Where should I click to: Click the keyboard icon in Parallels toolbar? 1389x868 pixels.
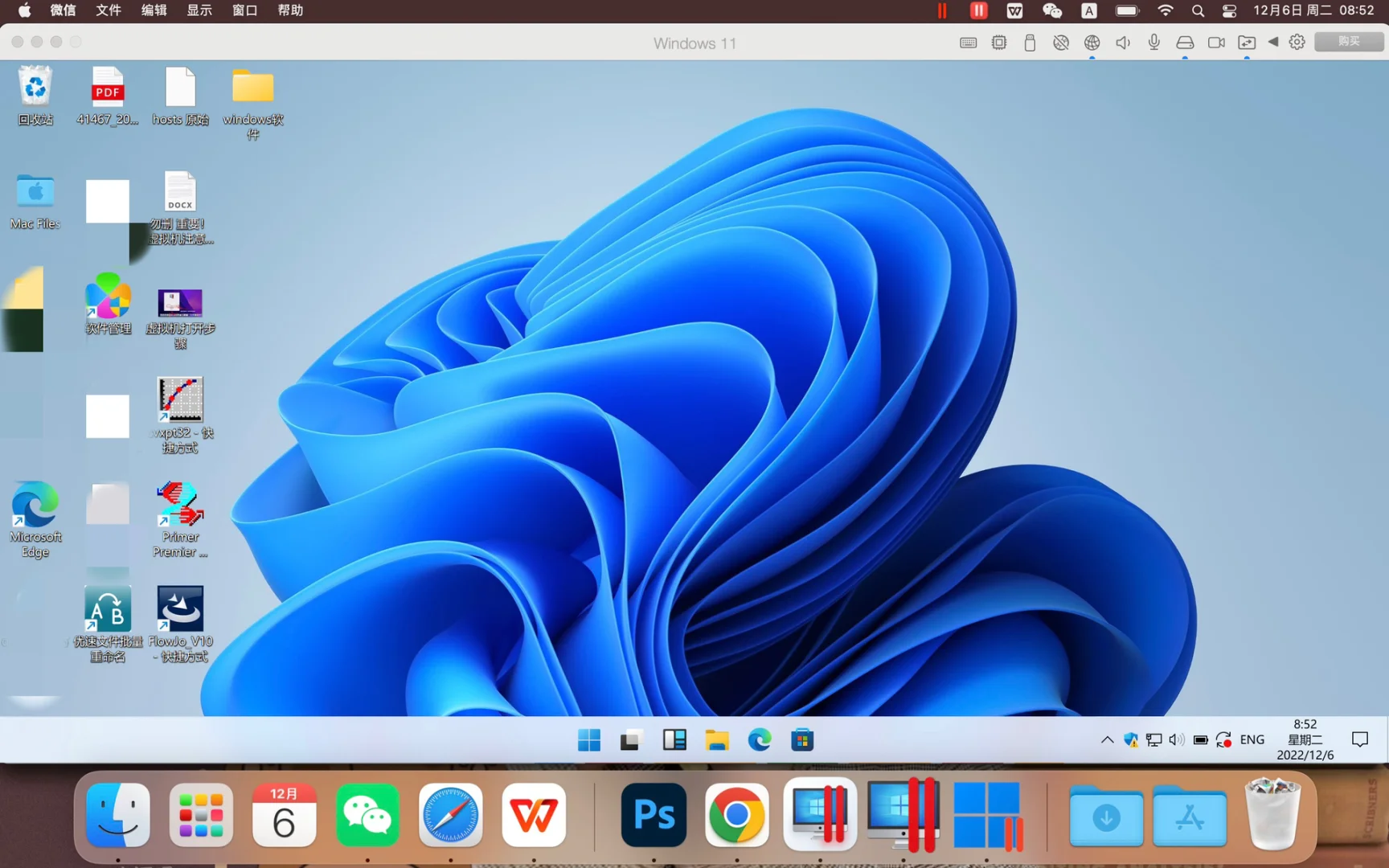point(969,43)
